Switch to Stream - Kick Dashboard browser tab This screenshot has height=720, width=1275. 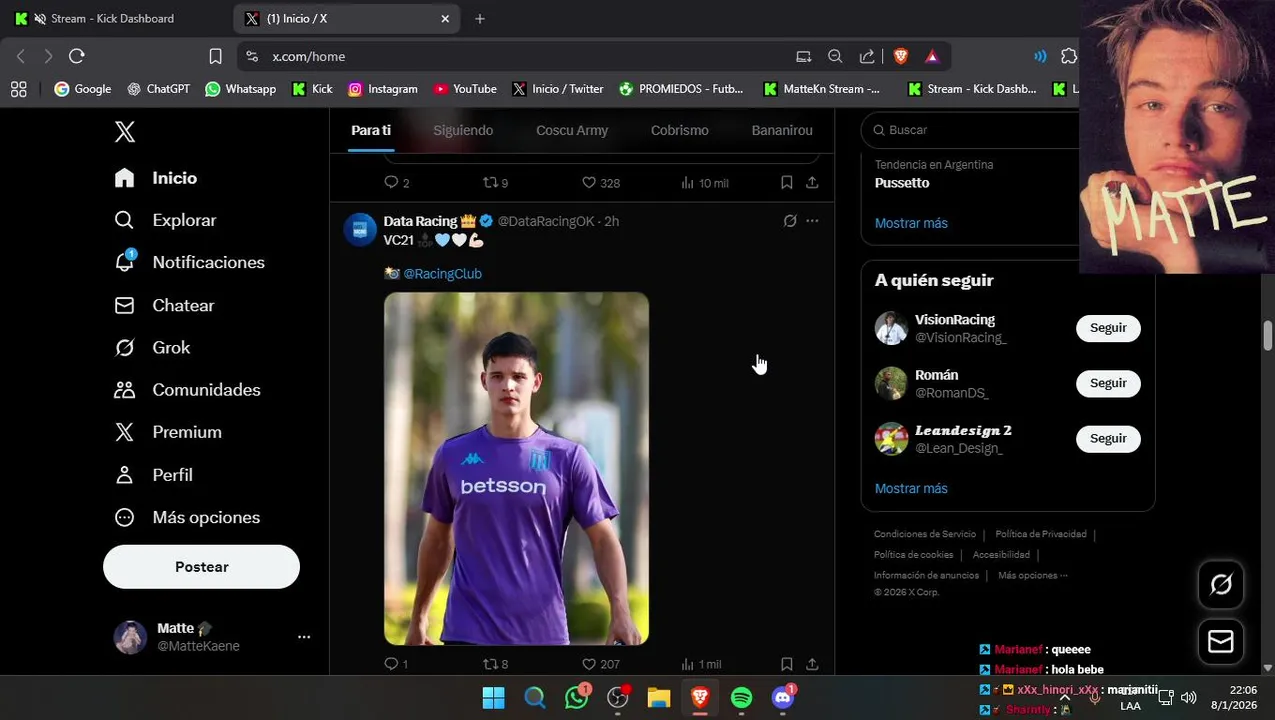tap(112, 18)
